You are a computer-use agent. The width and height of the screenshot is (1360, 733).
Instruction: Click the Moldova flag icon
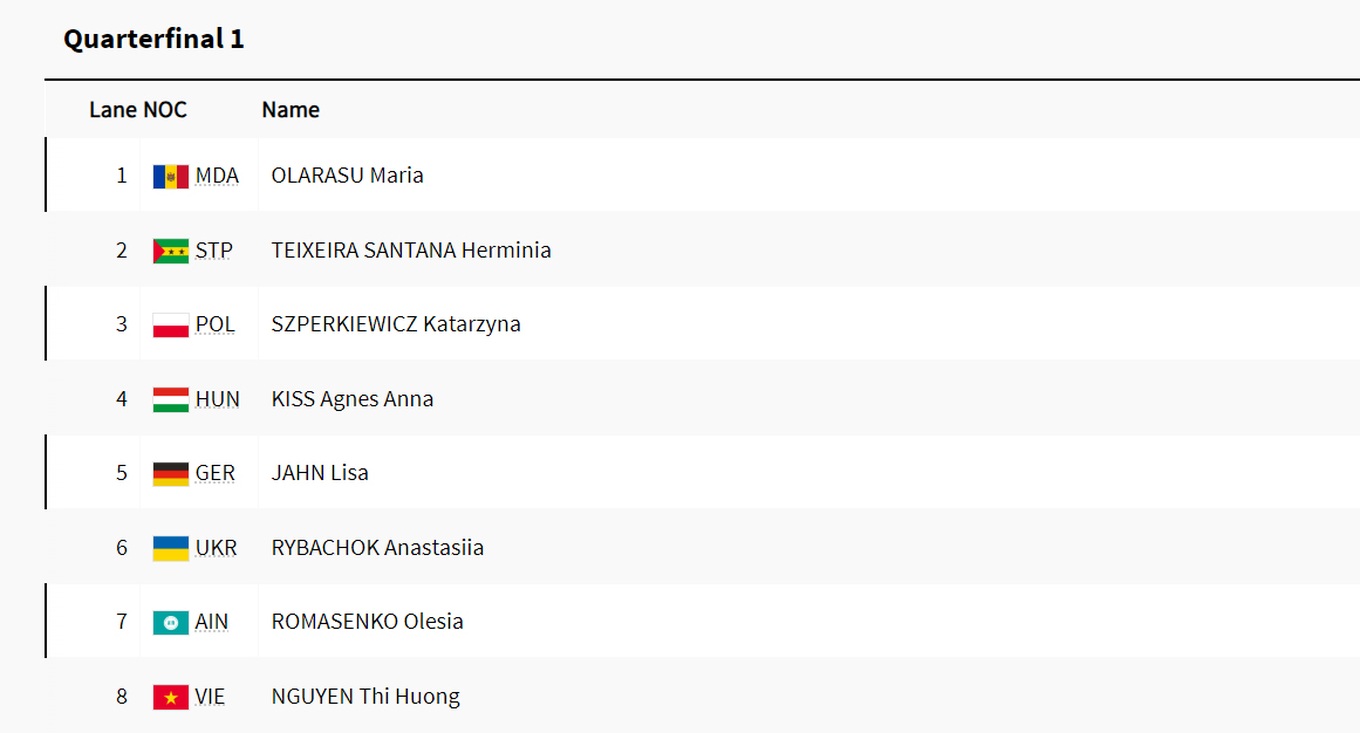pyautogui.click(x=170, y=177)
